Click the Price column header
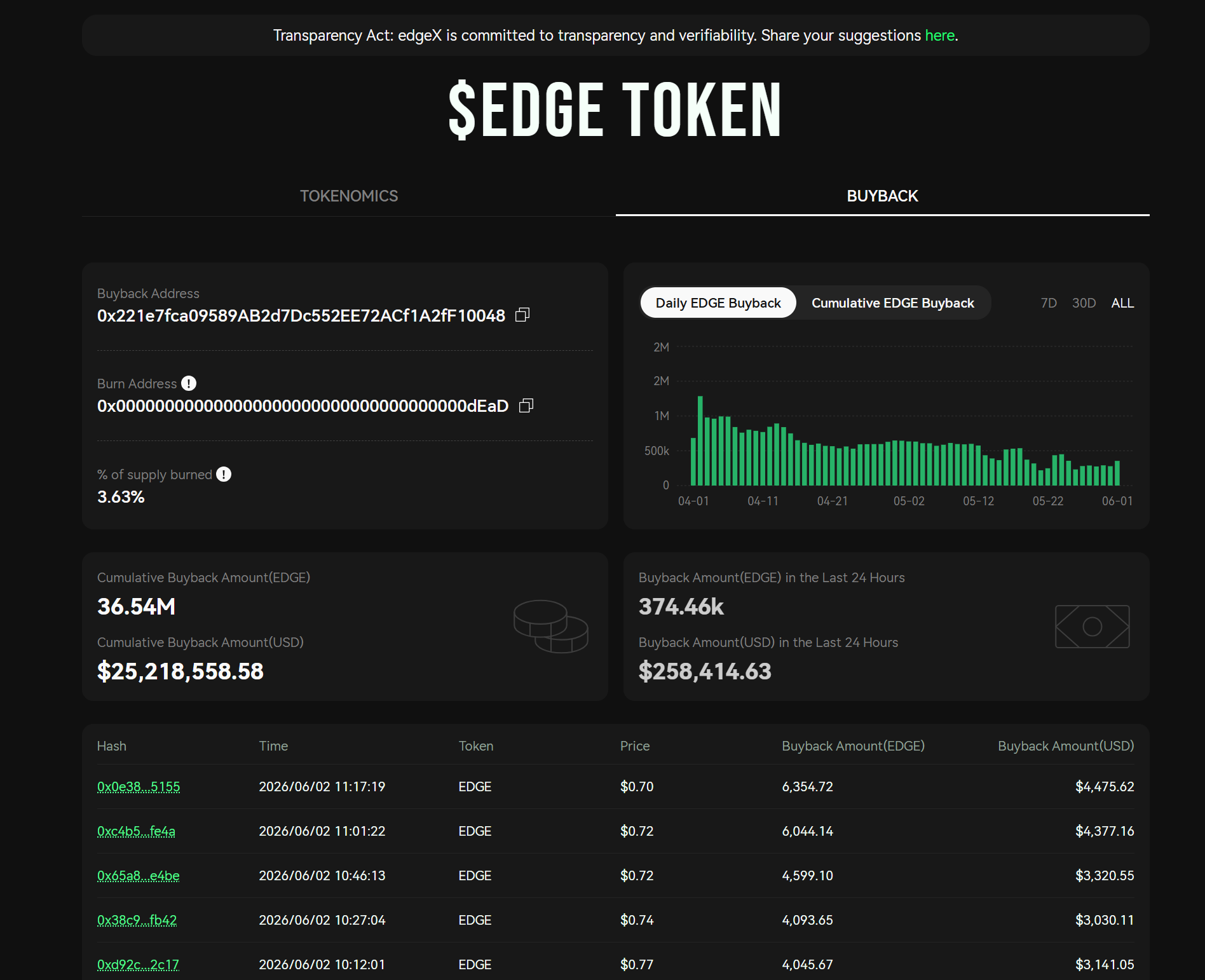Image resolution: width=1205 pixels, height=980 pixels. [x=635, y=746]
